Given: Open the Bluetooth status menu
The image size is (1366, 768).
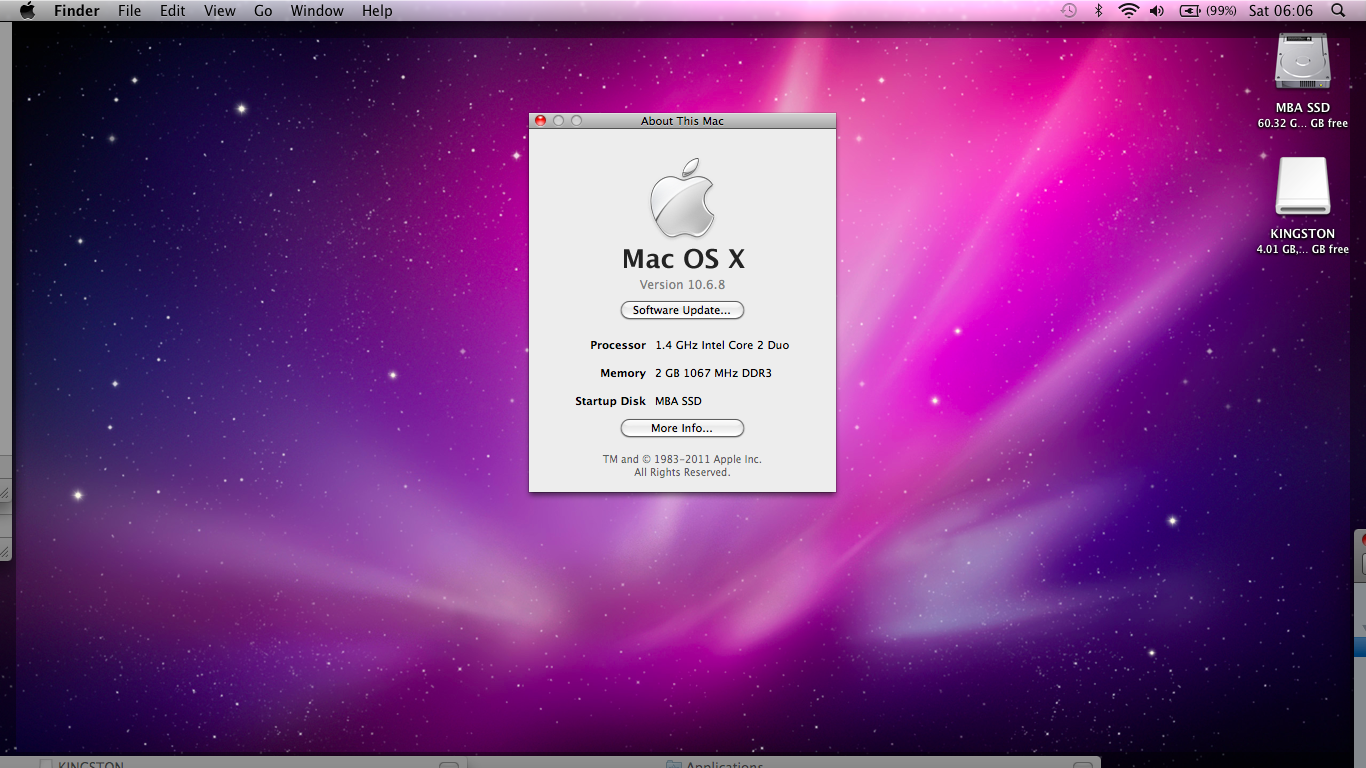Looking at the screenshot, I should [1098, 11].
